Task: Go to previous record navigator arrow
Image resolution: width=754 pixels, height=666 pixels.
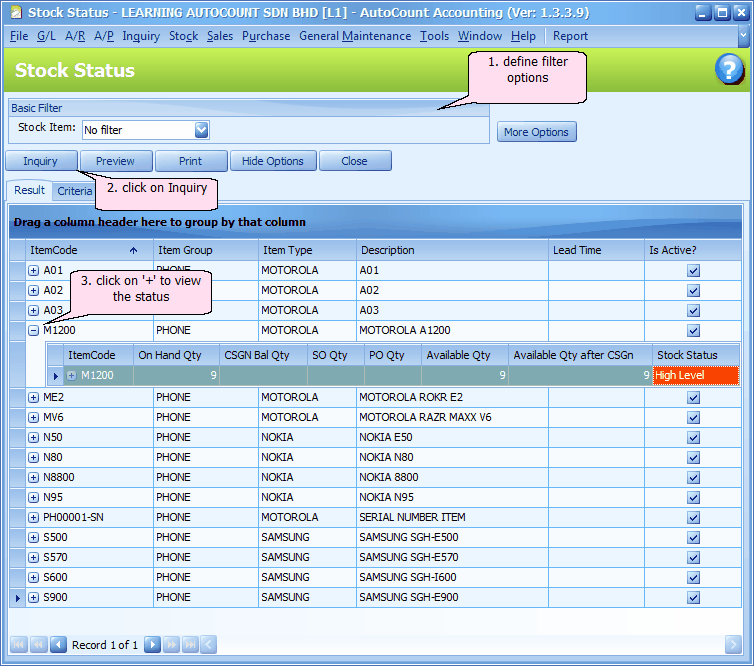Action: pyautogui.click(x=58, y=644)
